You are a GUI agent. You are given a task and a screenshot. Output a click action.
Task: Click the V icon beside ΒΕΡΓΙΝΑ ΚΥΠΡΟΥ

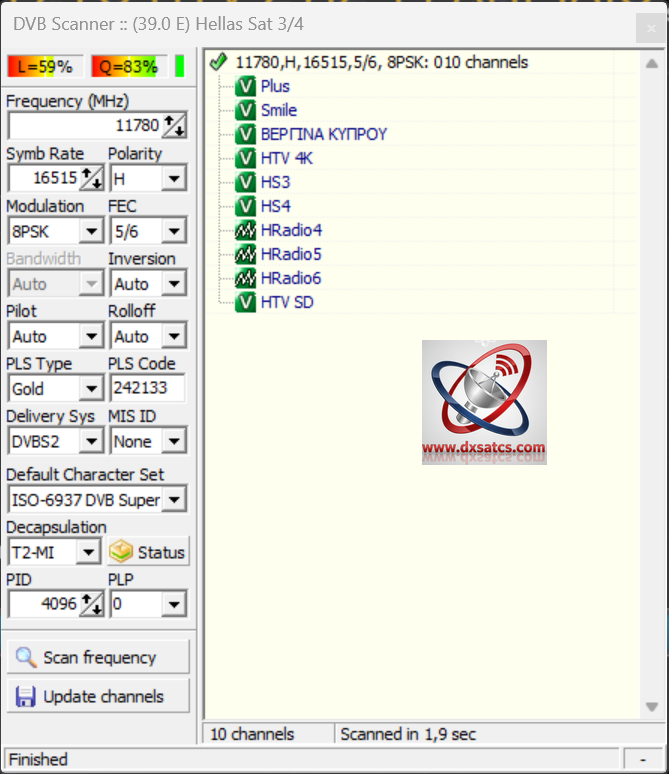(x=245, y=134)
